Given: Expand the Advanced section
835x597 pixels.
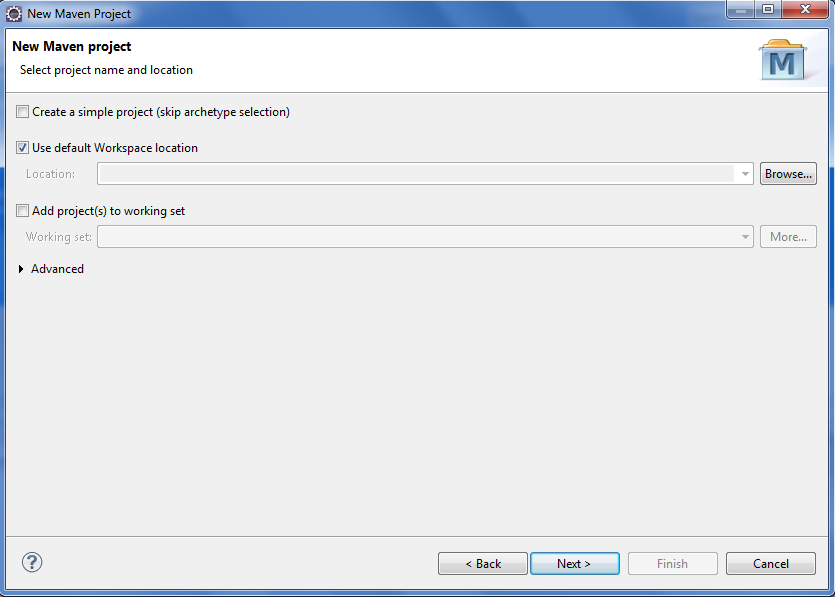Looking at the screenshot, I should pyautogui.click(x=21, y=268).
